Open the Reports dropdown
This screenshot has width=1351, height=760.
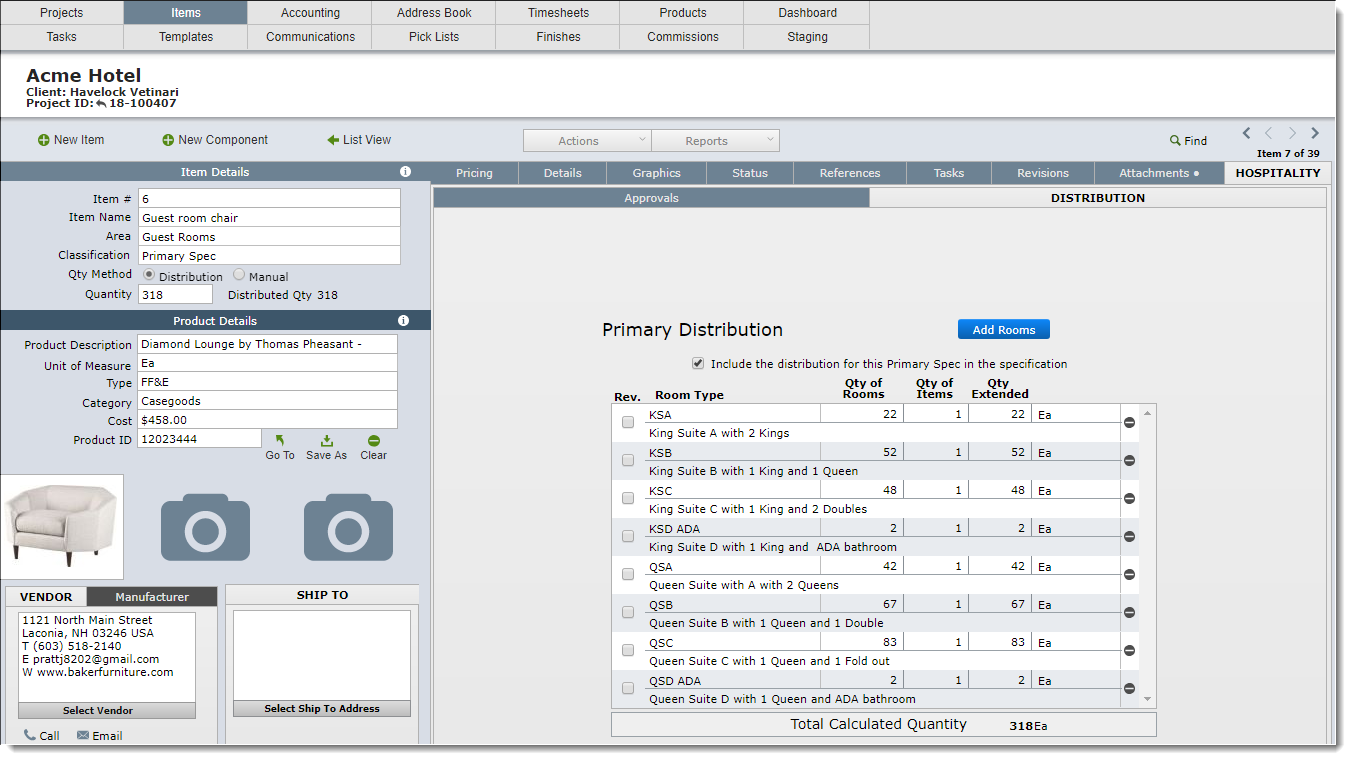[715, 141]
